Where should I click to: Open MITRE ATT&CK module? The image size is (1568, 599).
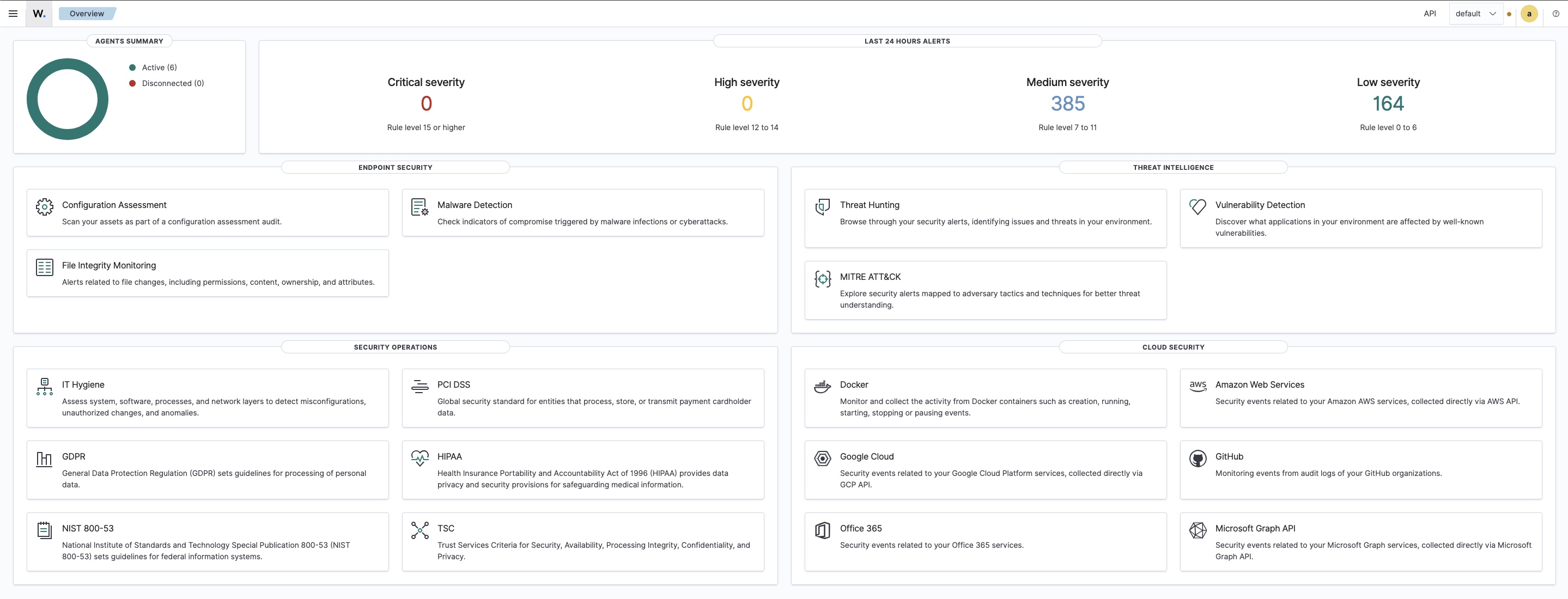pyautogui.click(x=986, y=290)
